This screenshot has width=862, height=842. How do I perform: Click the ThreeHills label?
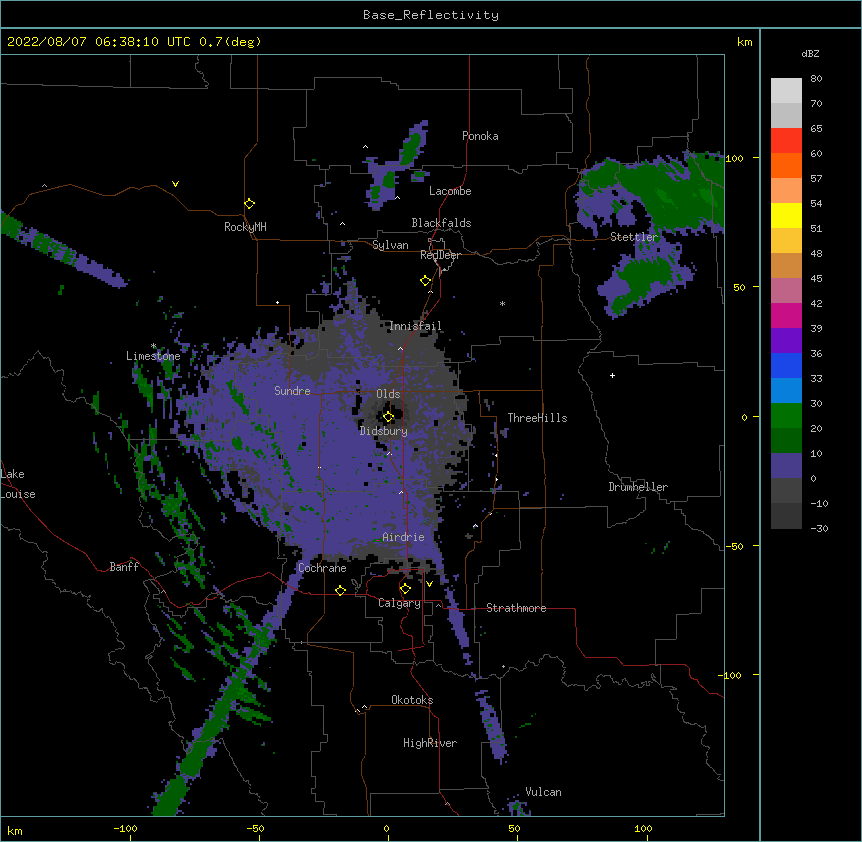(537, 418)
